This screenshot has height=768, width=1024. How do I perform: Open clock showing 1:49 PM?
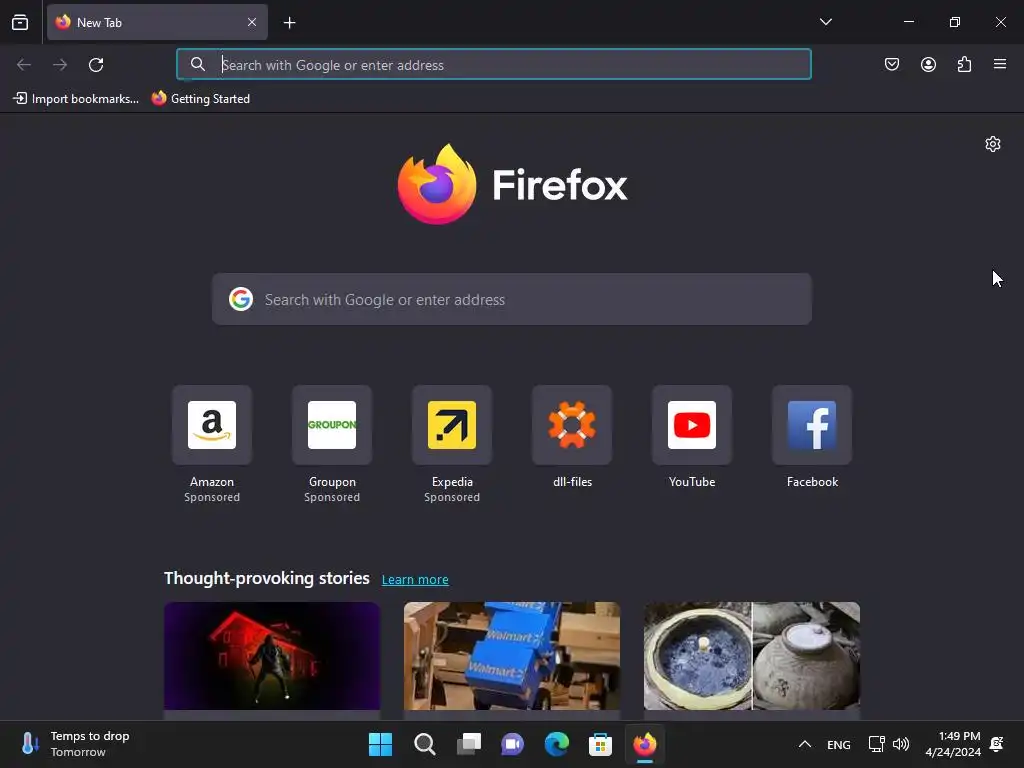coord(953,744)
